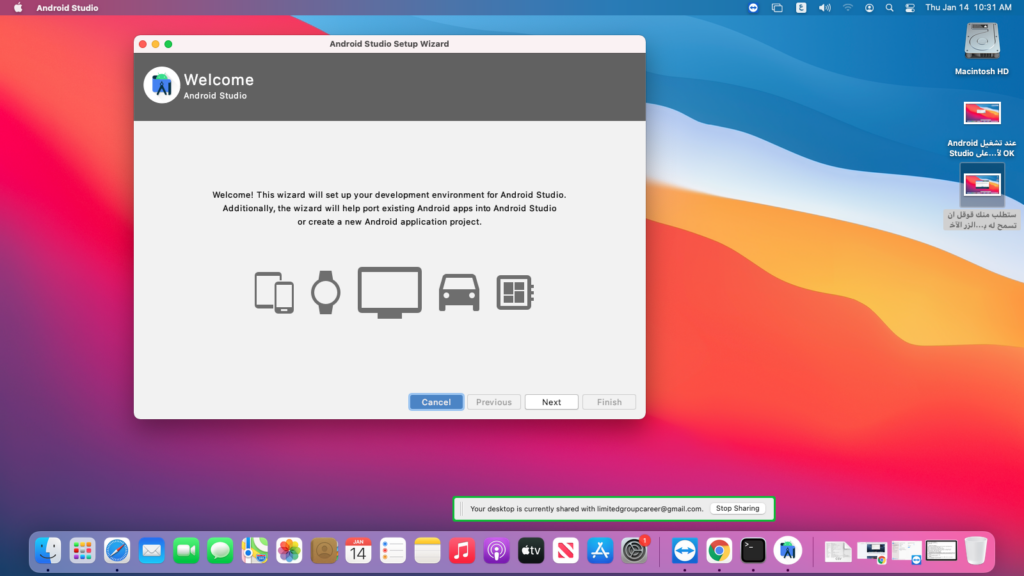
Task: Open the Trash in the dock
Action: (x=976, y=551)
